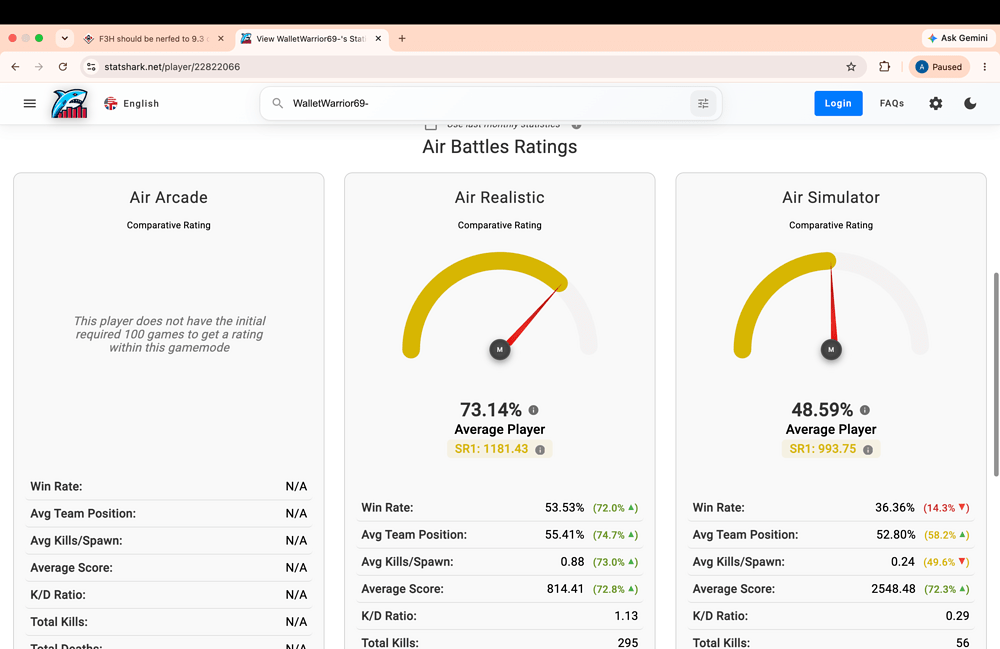Viewport: 1000px width, 649px height.
Task: Click the address bar URL statshark.net/player/22822066
Action: pos(172,67)
